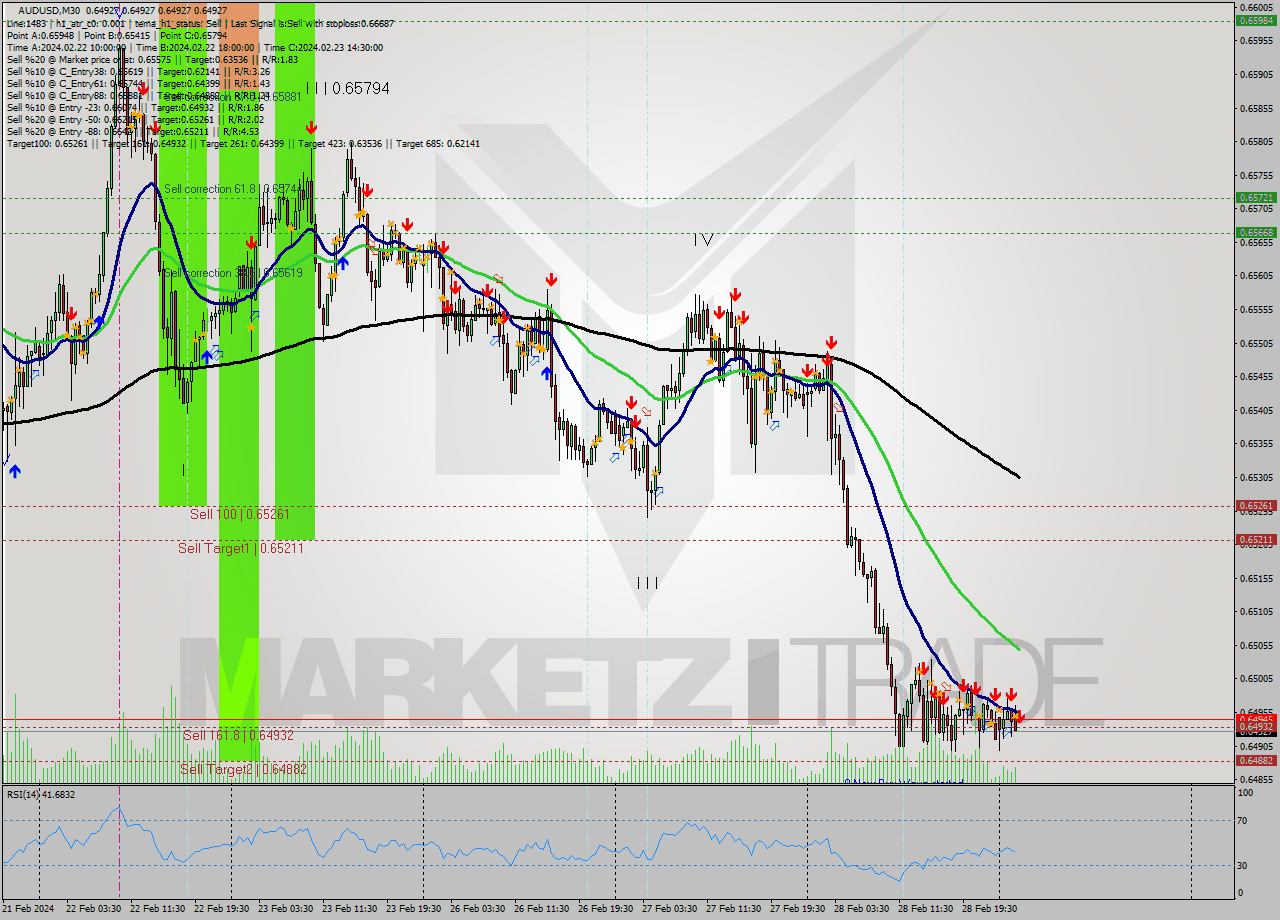Click the 0.64905 price axis label
Screen dimensions: 1280x920
[1256, 746]
